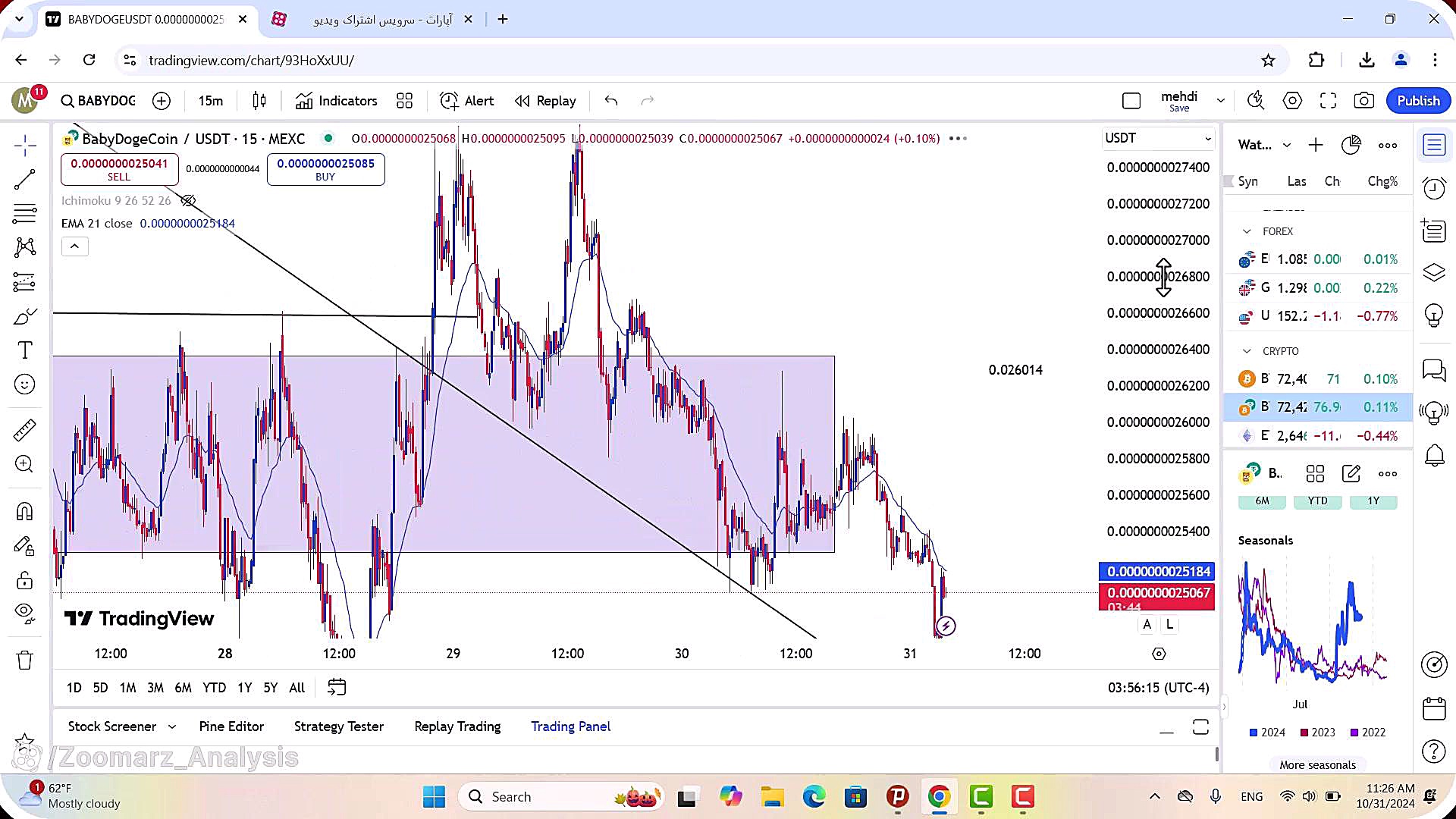
Task: Toggle the 2024 seasonals legend
Action: pos(1267,733)
